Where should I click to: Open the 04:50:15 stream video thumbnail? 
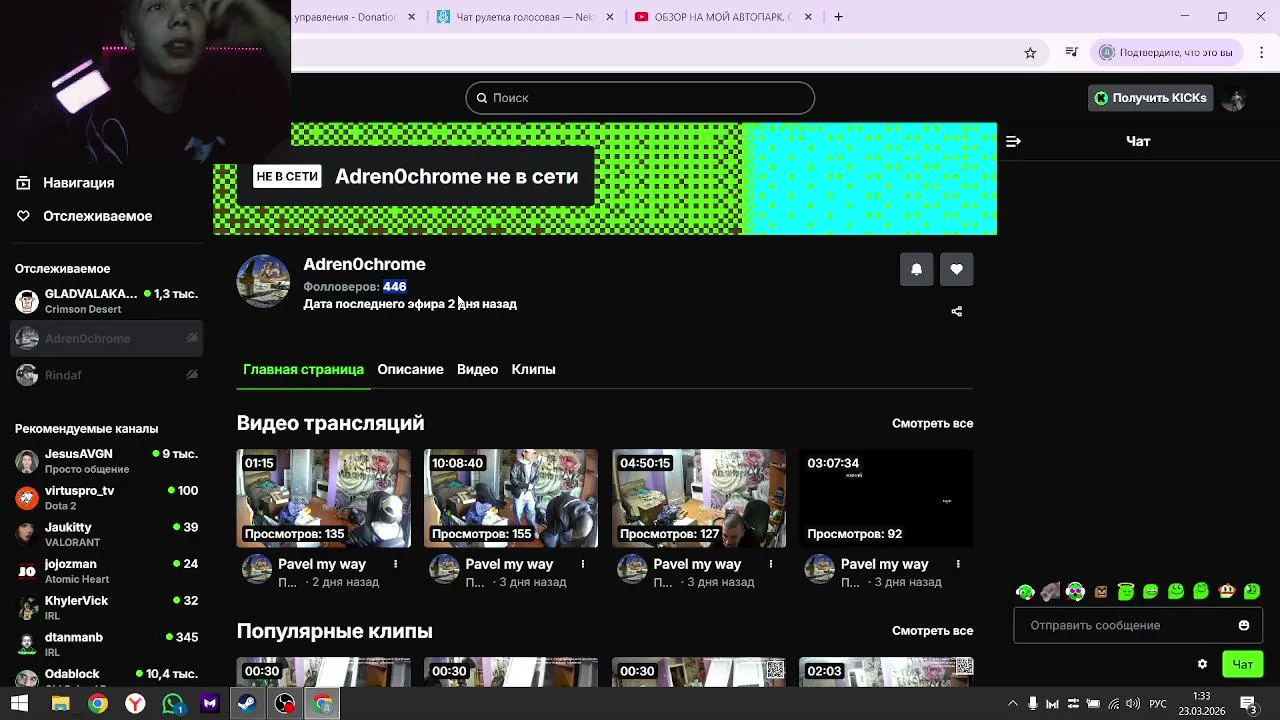pyautogui.click(x=699, y=498)
